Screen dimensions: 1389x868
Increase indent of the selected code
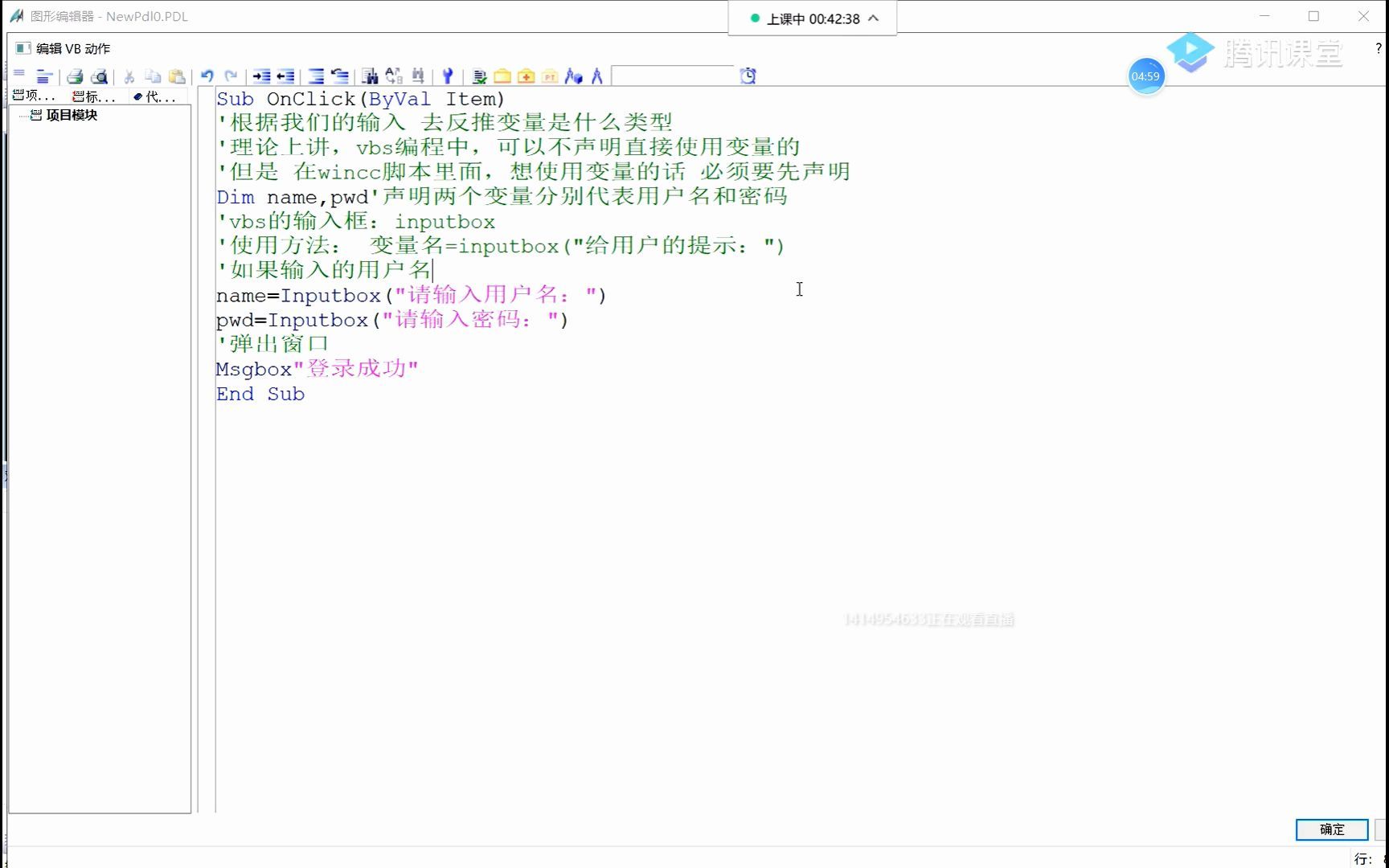[261, 76]
